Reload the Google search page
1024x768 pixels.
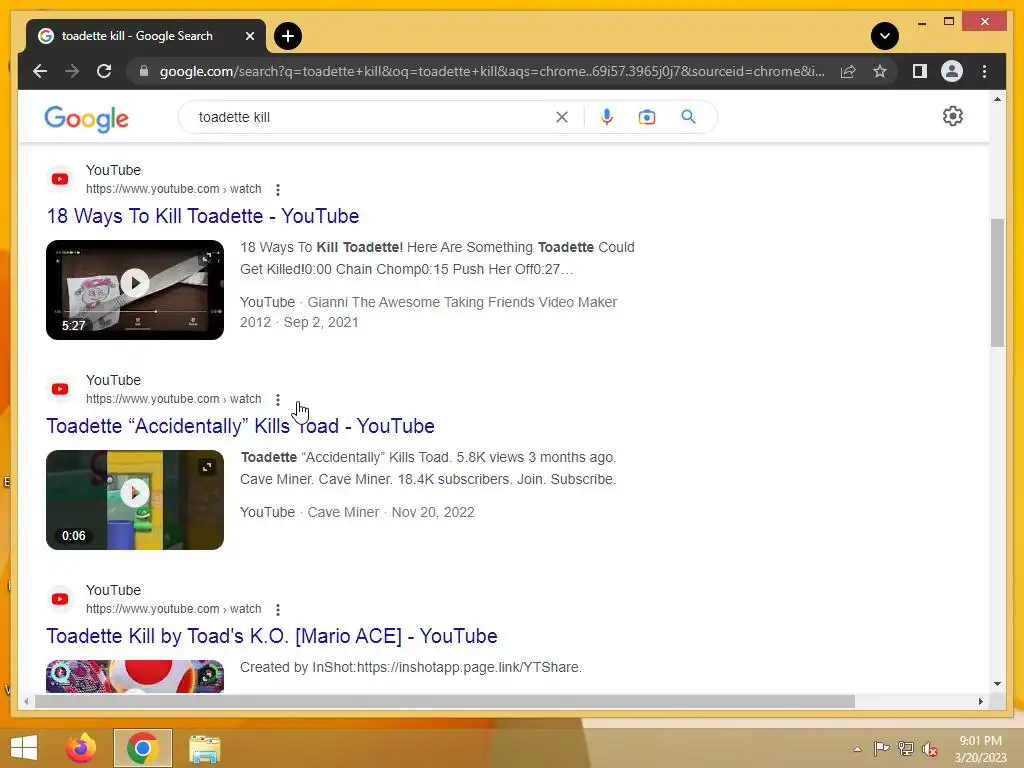click(x=104, y=71)
